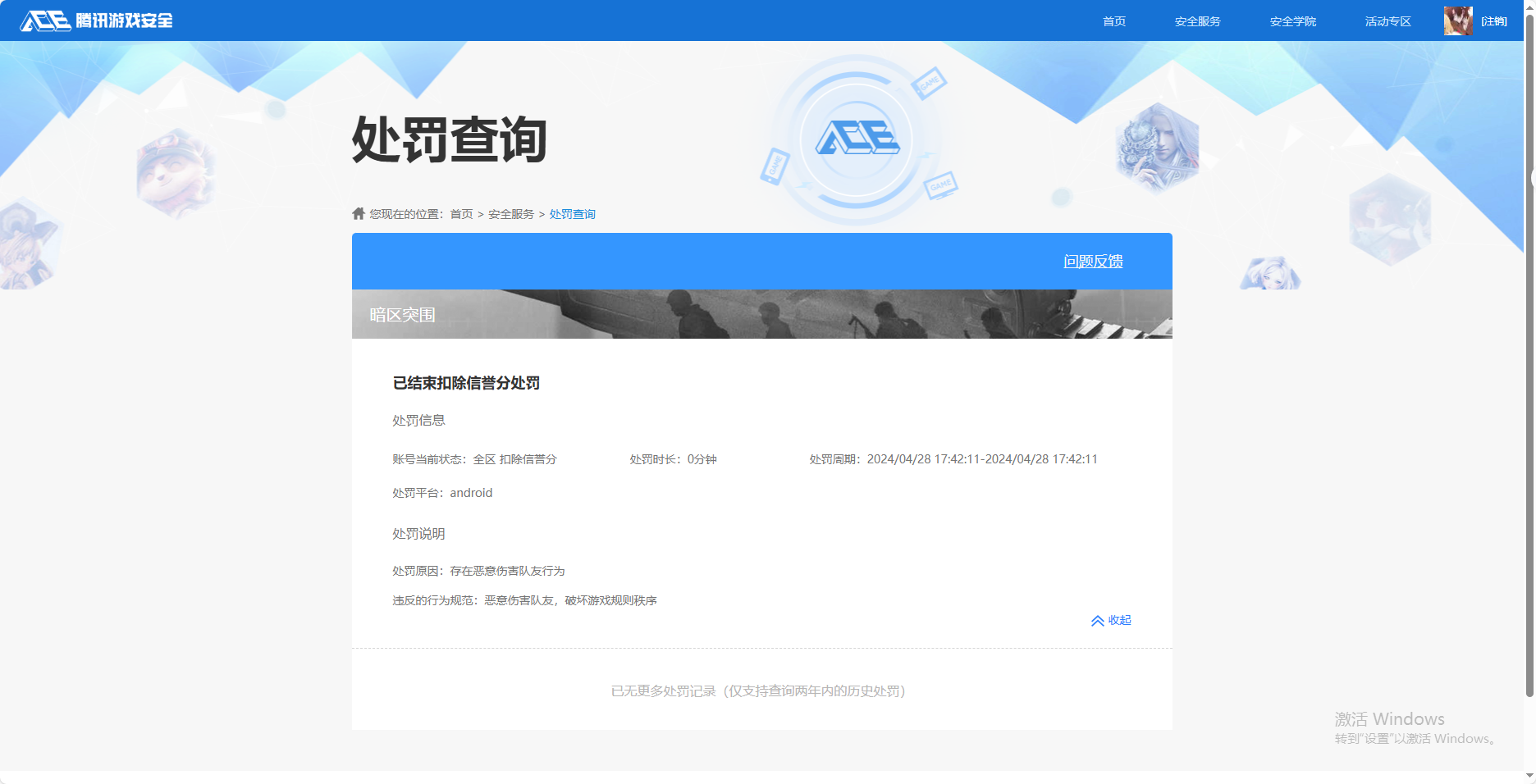
Task: Click the anime character hexagon near the banner
Action: pos(1270,273)
